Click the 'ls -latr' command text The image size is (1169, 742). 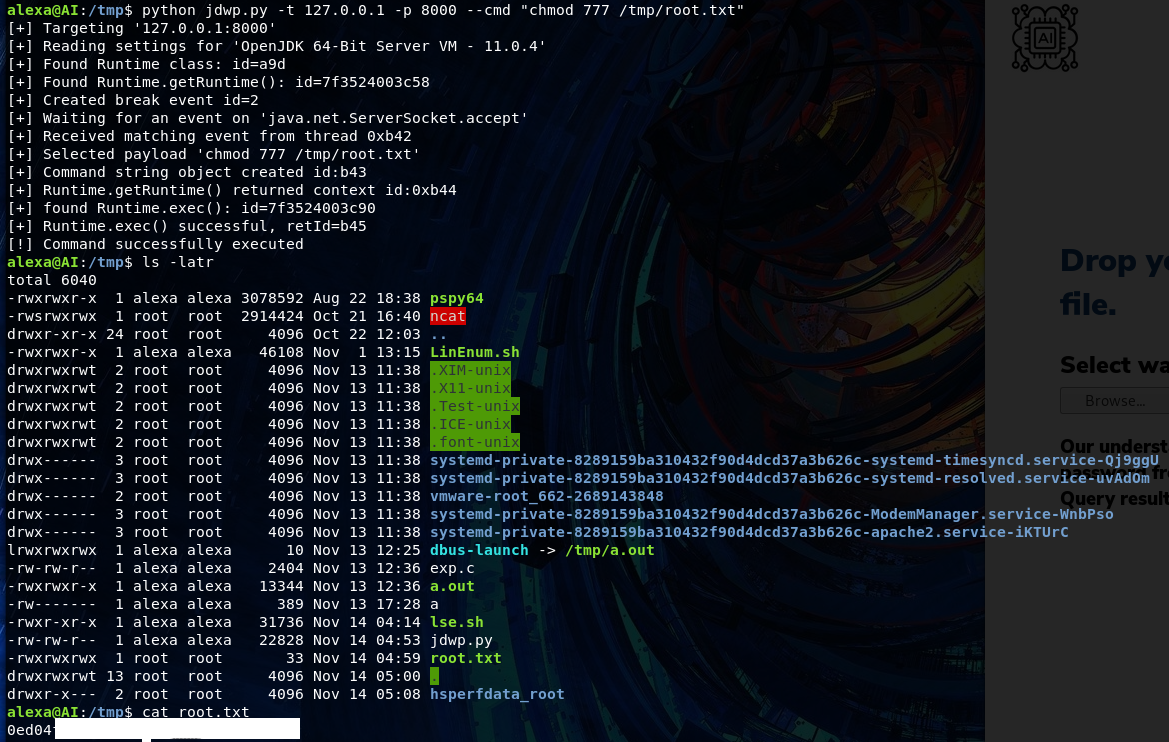(177, 262)
